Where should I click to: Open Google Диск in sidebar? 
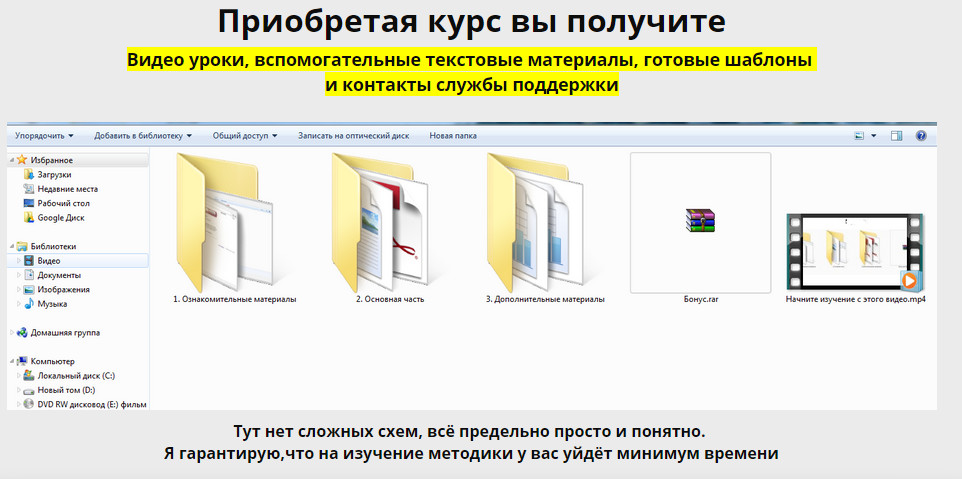(61, 218)
